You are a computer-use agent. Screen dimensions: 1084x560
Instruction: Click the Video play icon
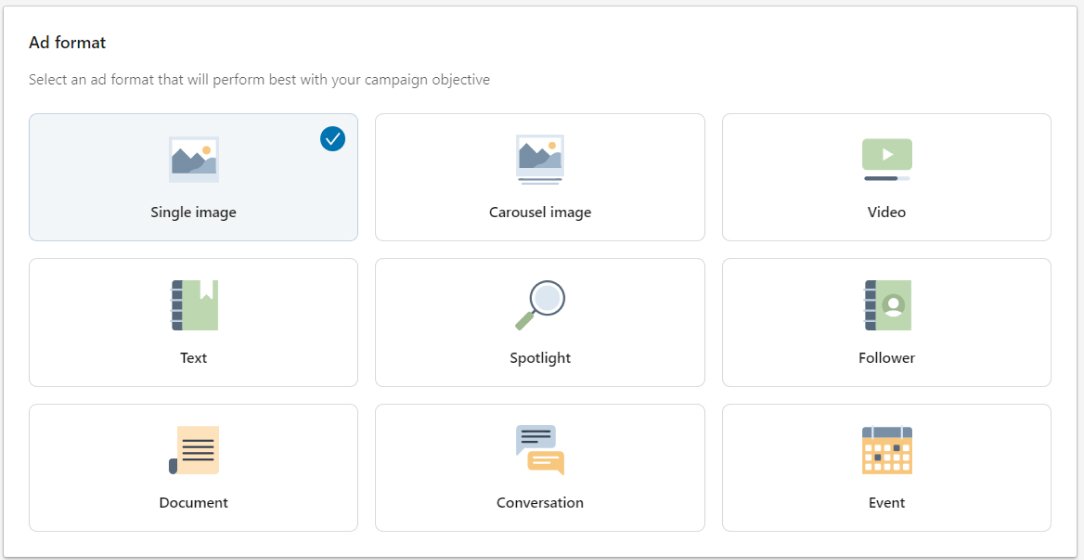click(x=886, y=160)
